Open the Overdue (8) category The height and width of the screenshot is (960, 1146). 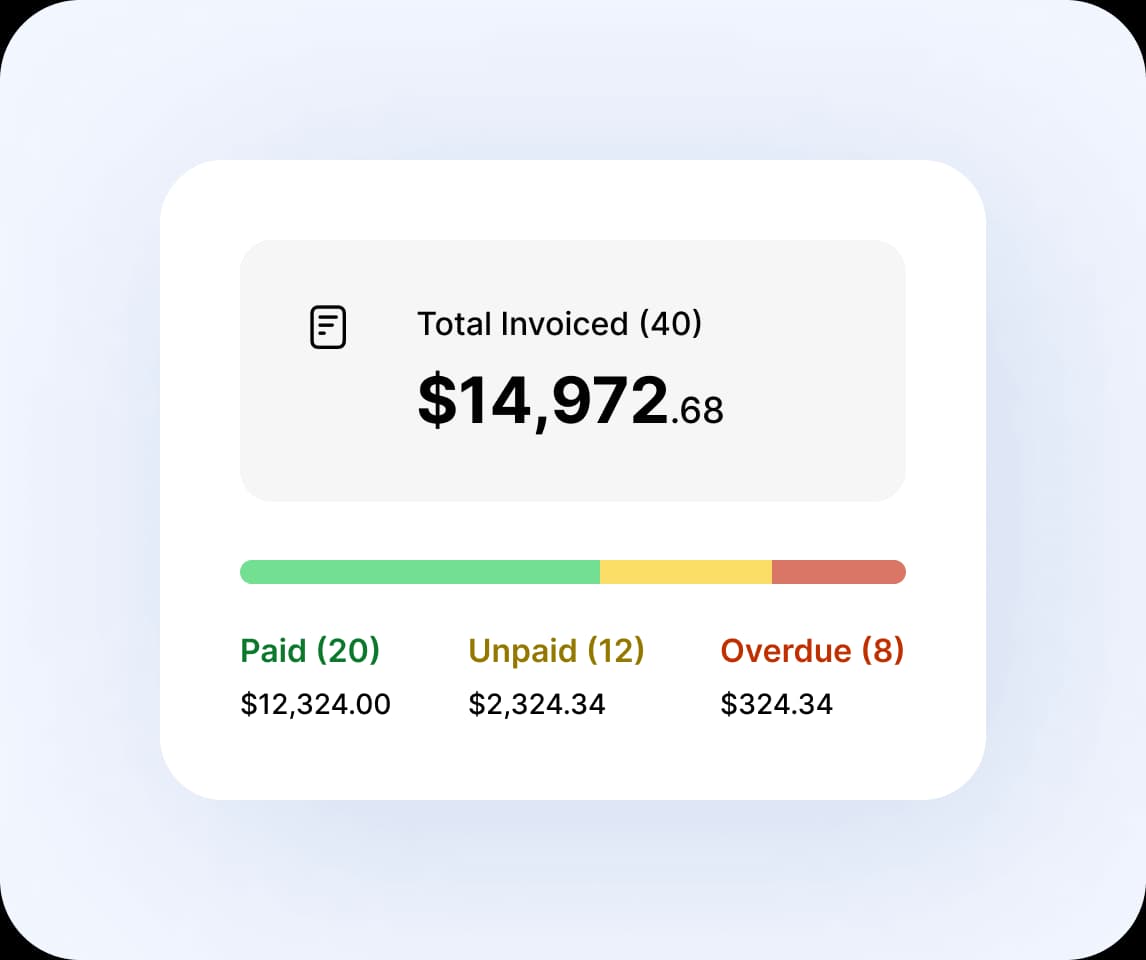(812, 651)
